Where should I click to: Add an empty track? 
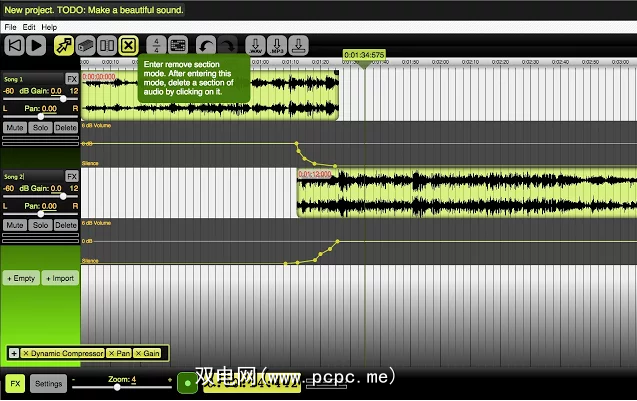[x=21, y=278]
